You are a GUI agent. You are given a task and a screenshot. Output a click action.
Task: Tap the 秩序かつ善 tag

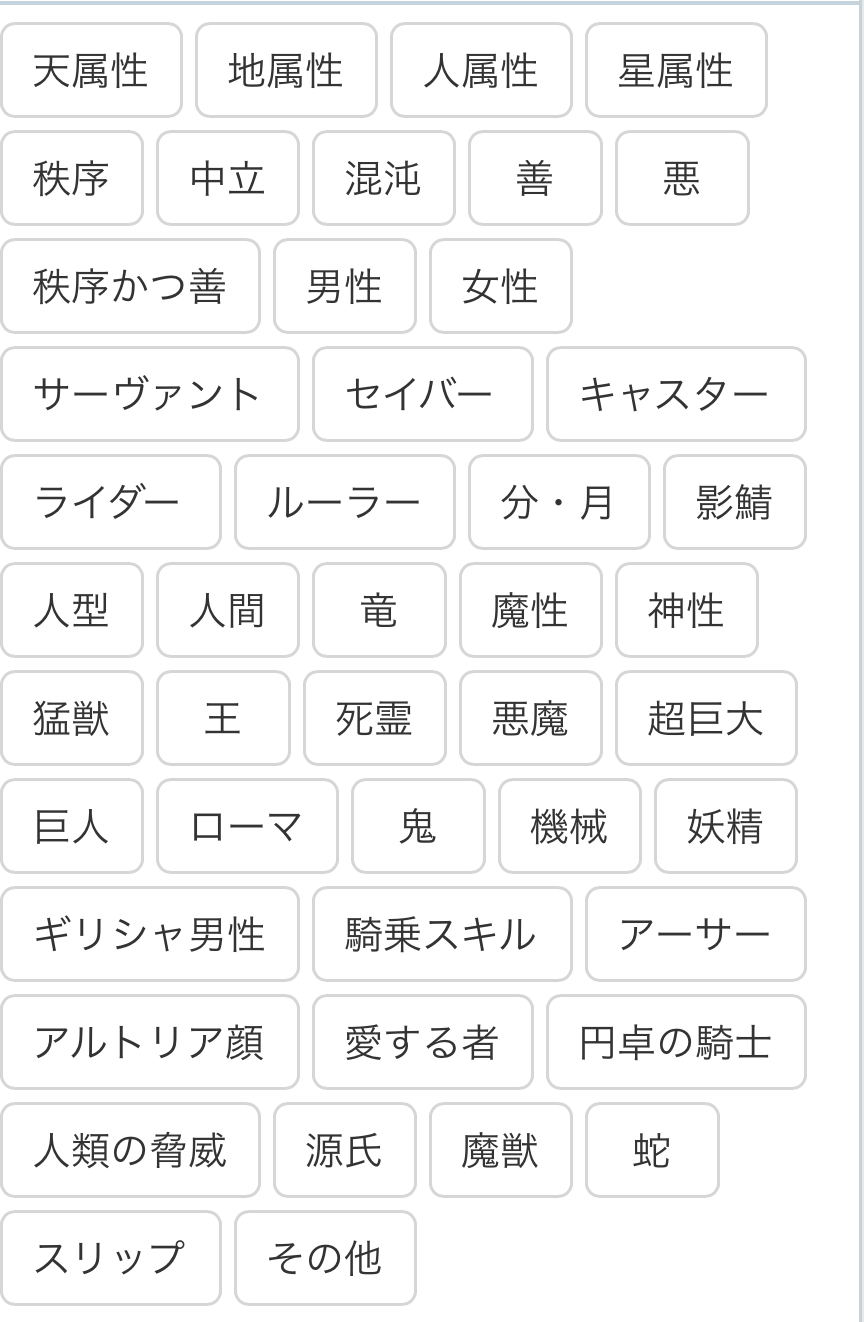tap(130, 287)
